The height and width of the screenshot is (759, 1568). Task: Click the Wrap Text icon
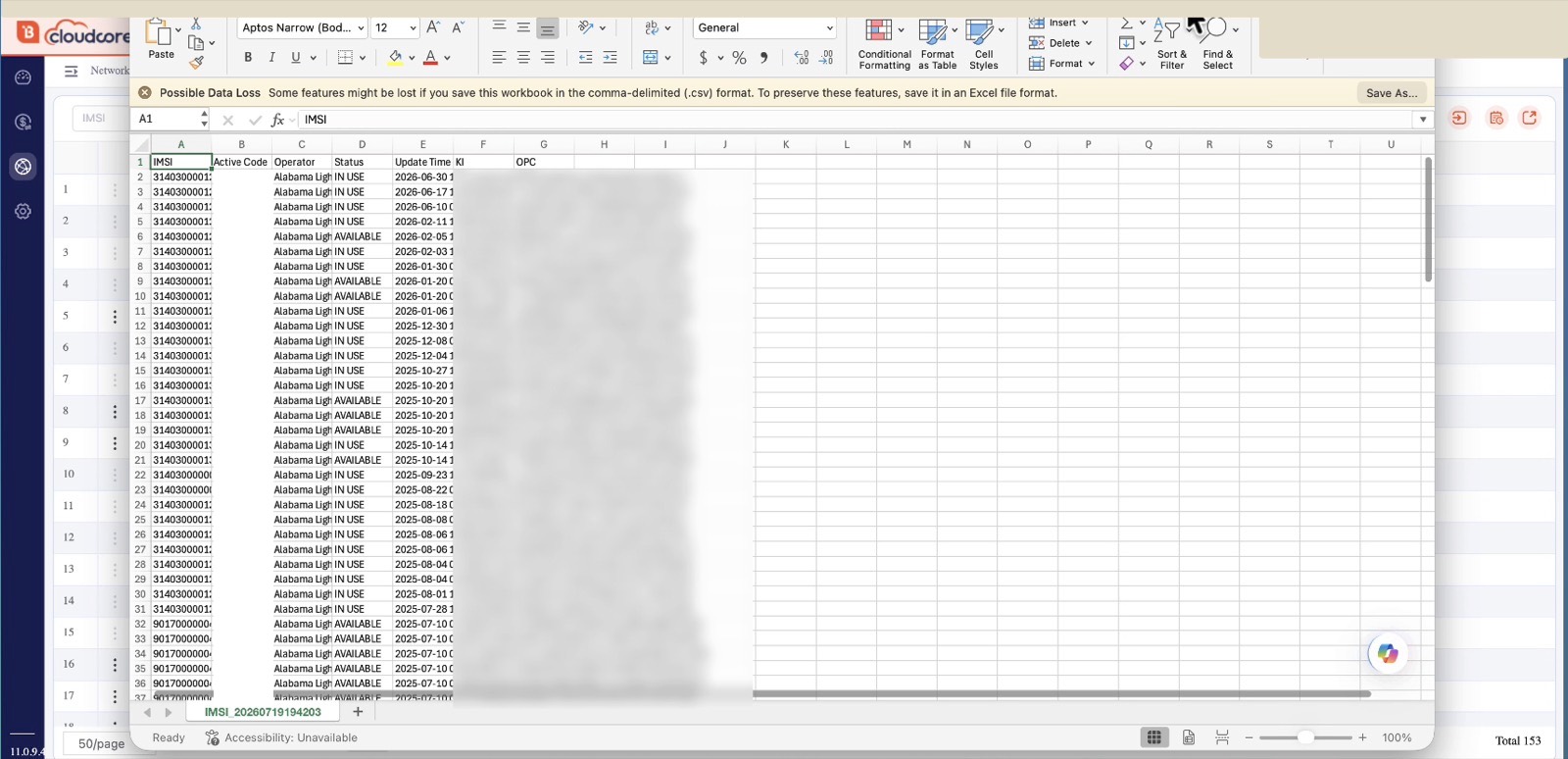[652, 27]
